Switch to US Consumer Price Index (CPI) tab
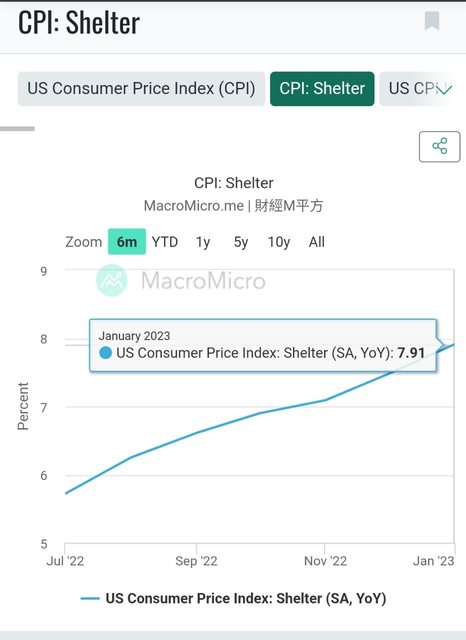466x640 pixels. [141, 89]
